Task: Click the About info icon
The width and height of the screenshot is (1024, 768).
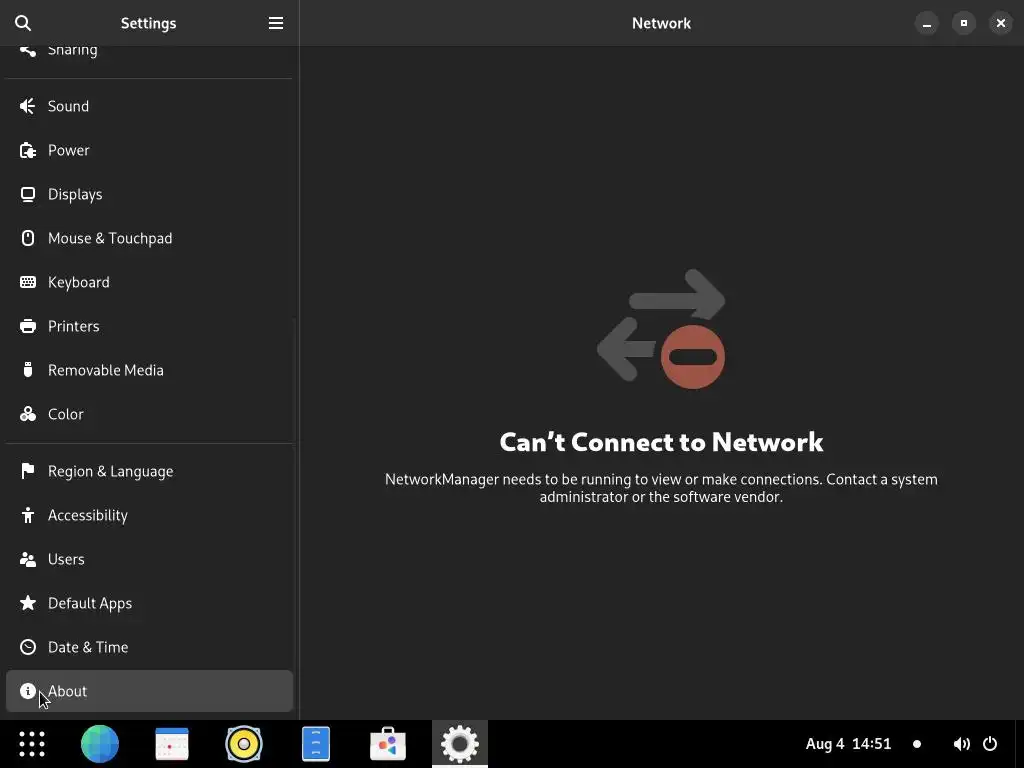Action: 27,691
